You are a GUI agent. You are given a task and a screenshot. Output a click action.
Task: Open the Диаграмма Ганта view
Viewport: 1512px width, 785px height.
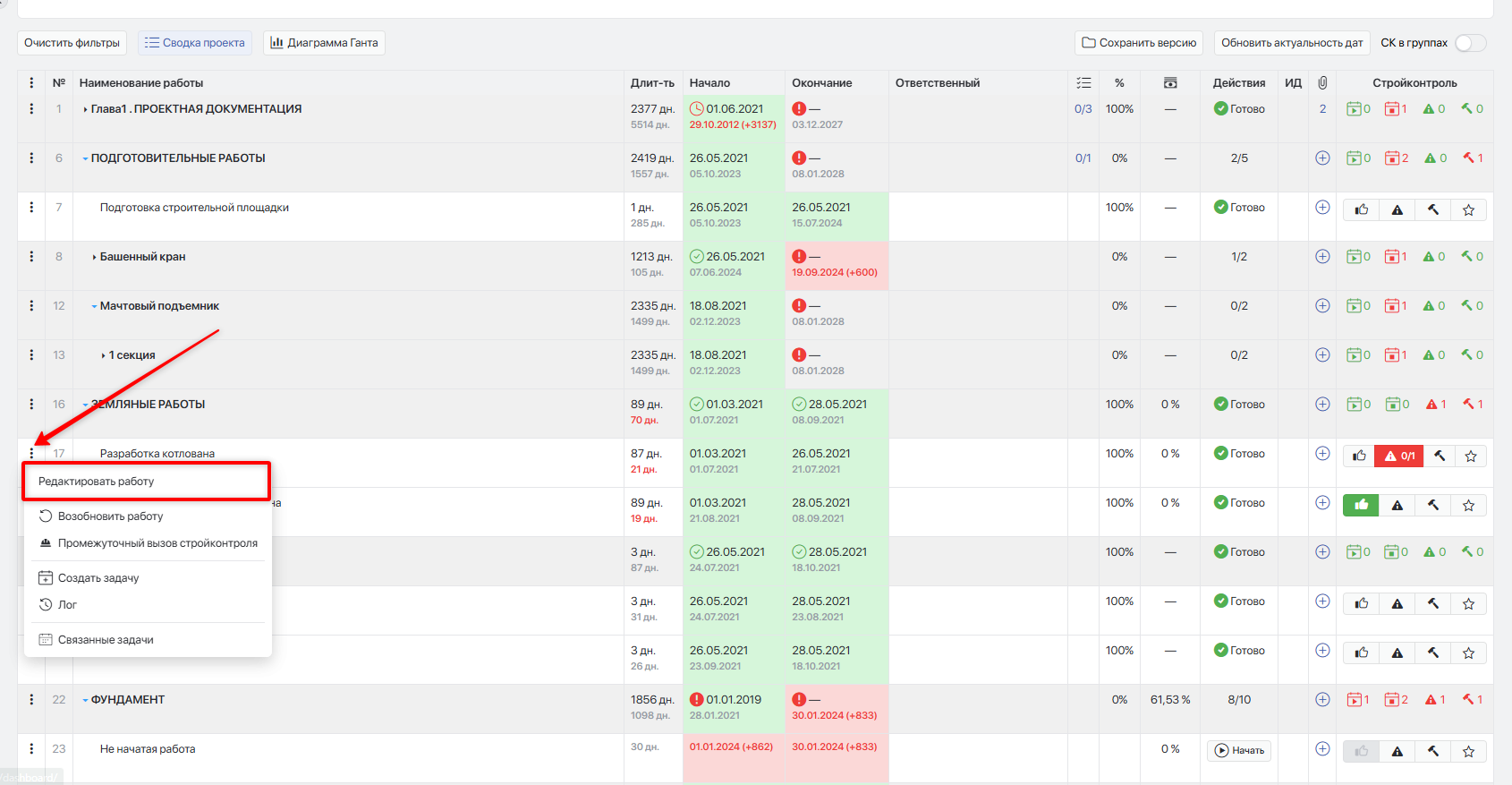tap(324, 43)
